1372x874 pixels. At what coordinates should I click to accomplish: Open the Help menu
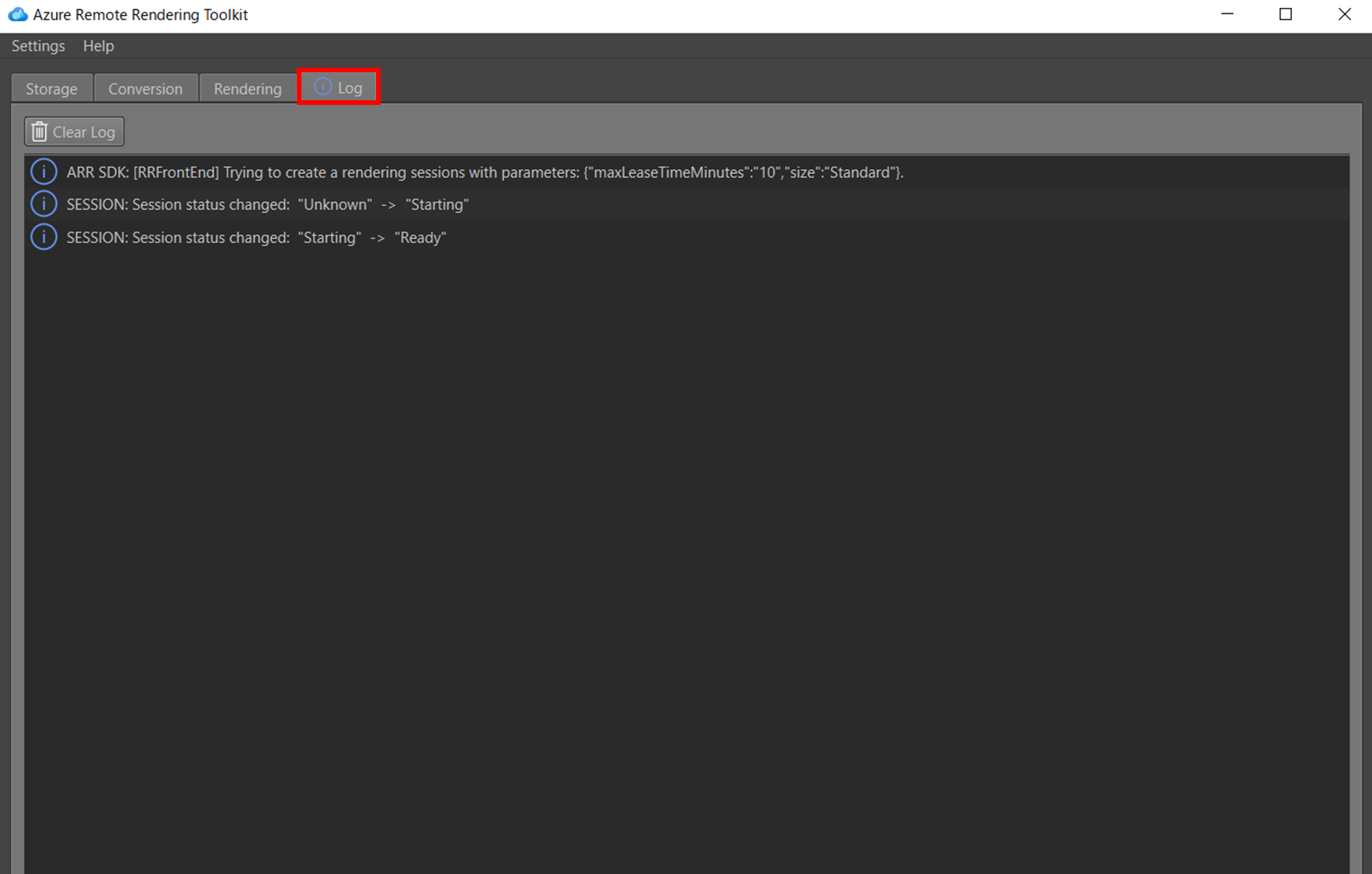tap(98, 46)
